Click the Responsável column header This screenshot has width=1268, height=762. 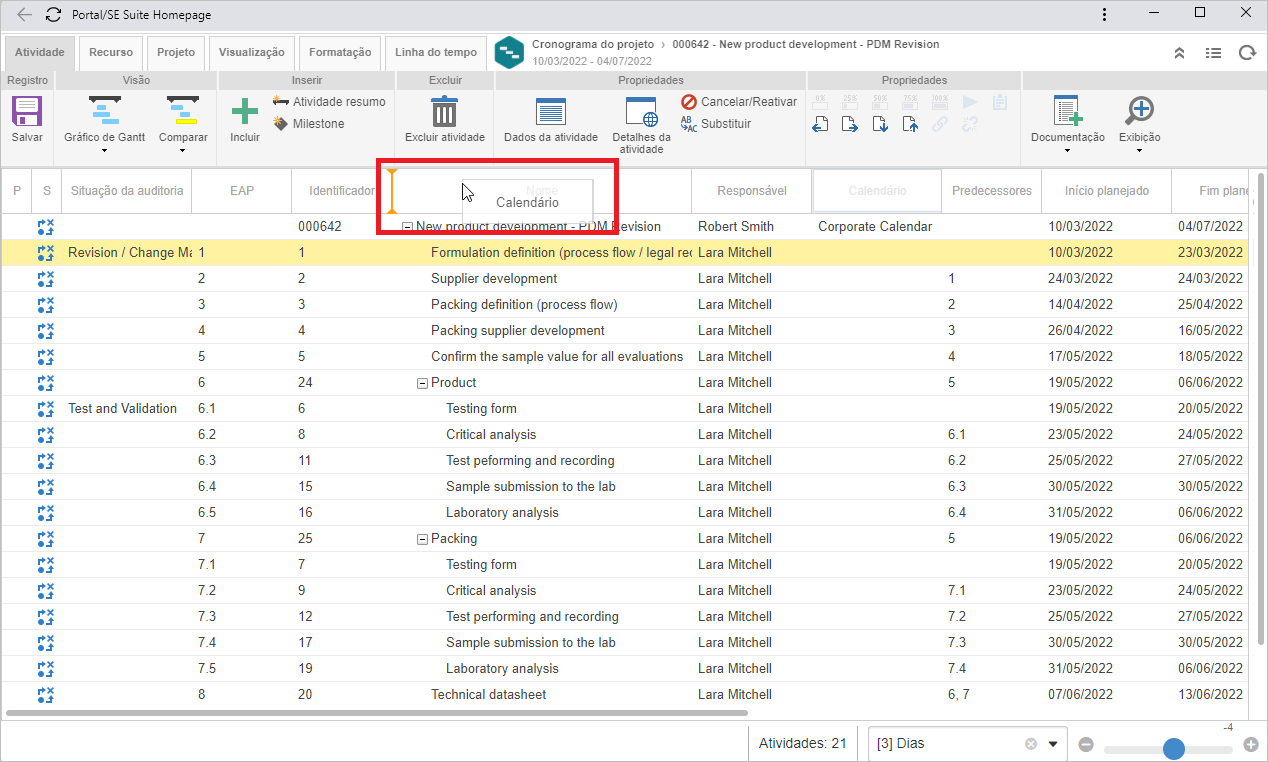[x=752, y=191]
